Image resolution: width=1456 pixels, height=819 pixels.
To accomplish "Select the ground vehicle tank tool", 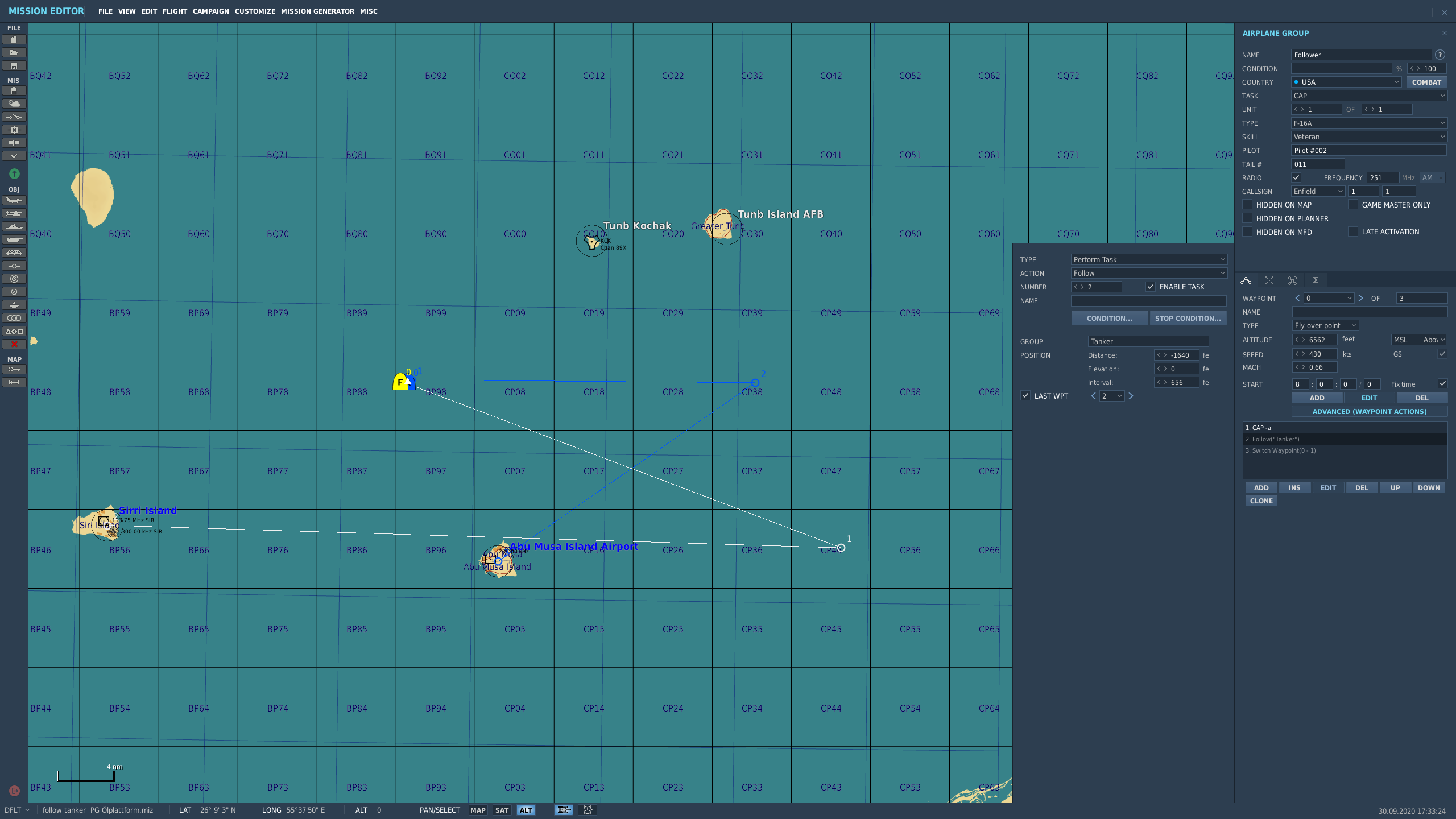I will pos(14,239).
